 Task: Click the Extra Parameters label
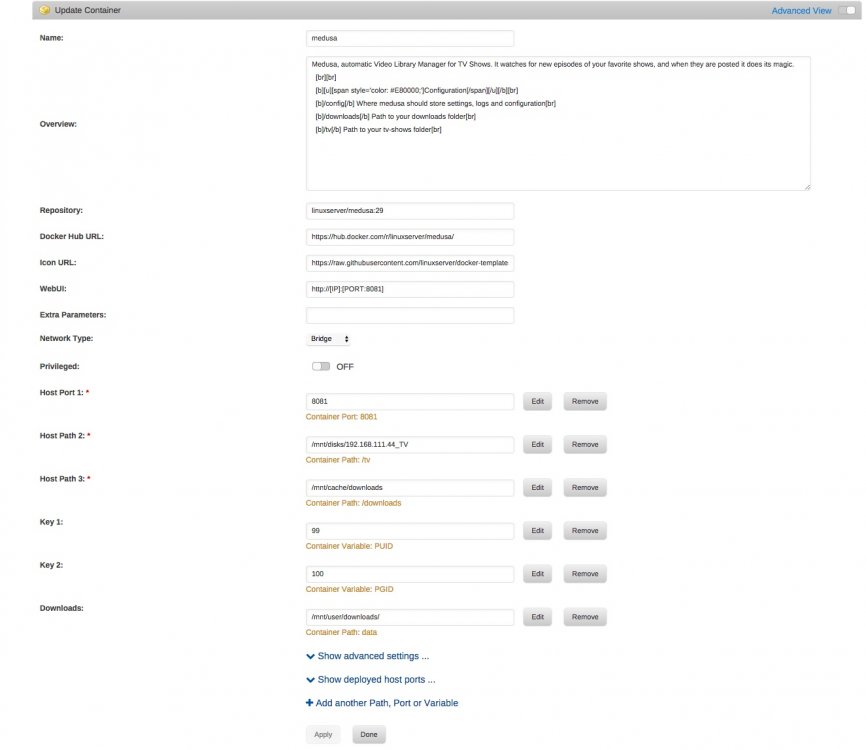[73, 315]
